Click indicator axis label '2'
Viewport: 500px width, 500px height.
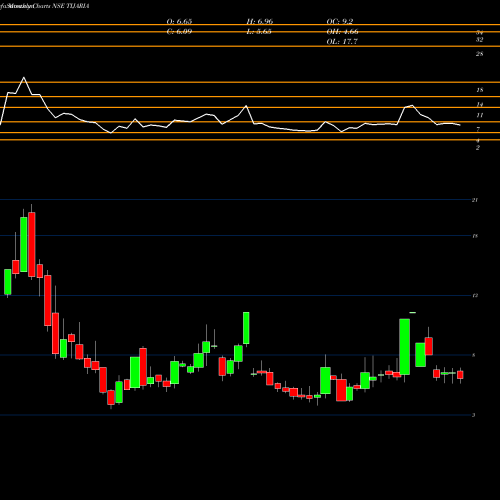point(478,148)
